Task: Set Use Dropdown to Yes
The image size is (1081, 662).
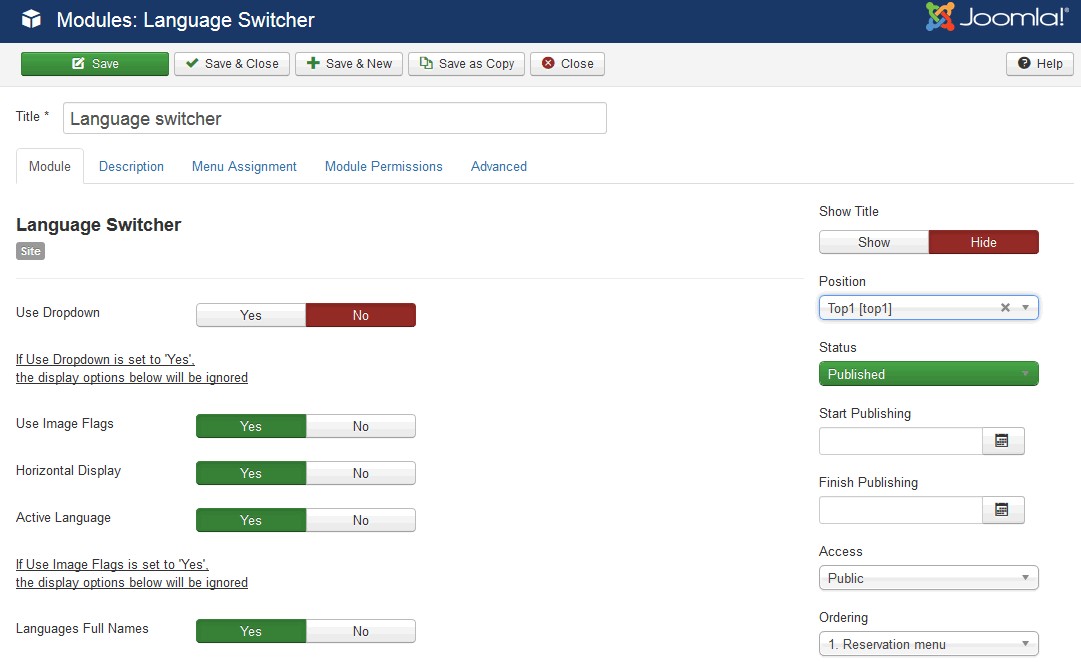Action: (x=251, y=315)
